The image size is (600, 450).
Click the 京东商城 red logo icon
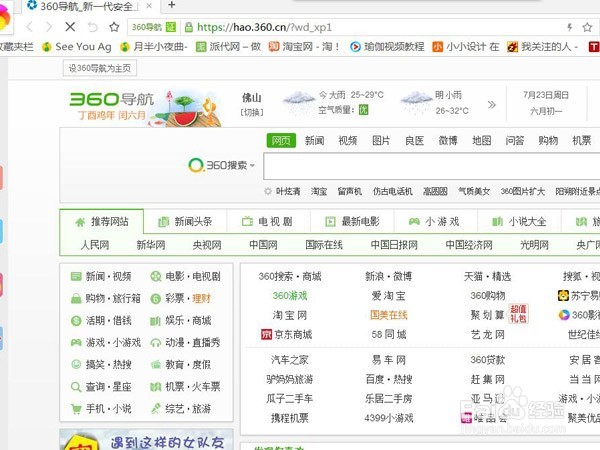(266, 334)
